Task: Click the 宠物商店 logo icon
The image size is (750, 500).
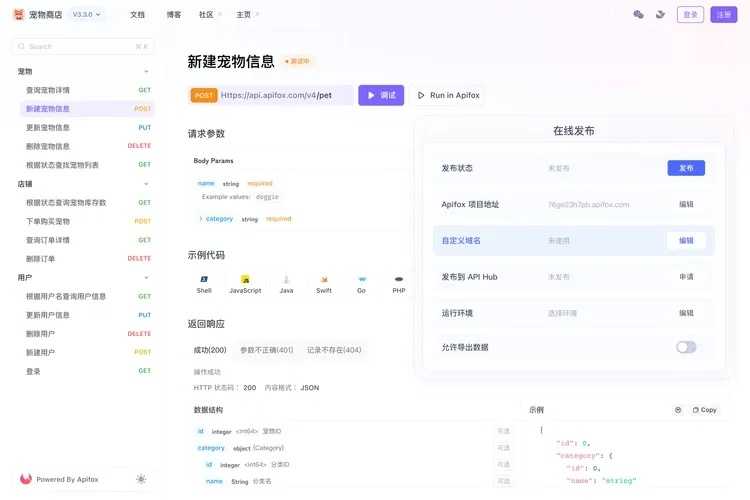Action: tap(19, 14)
